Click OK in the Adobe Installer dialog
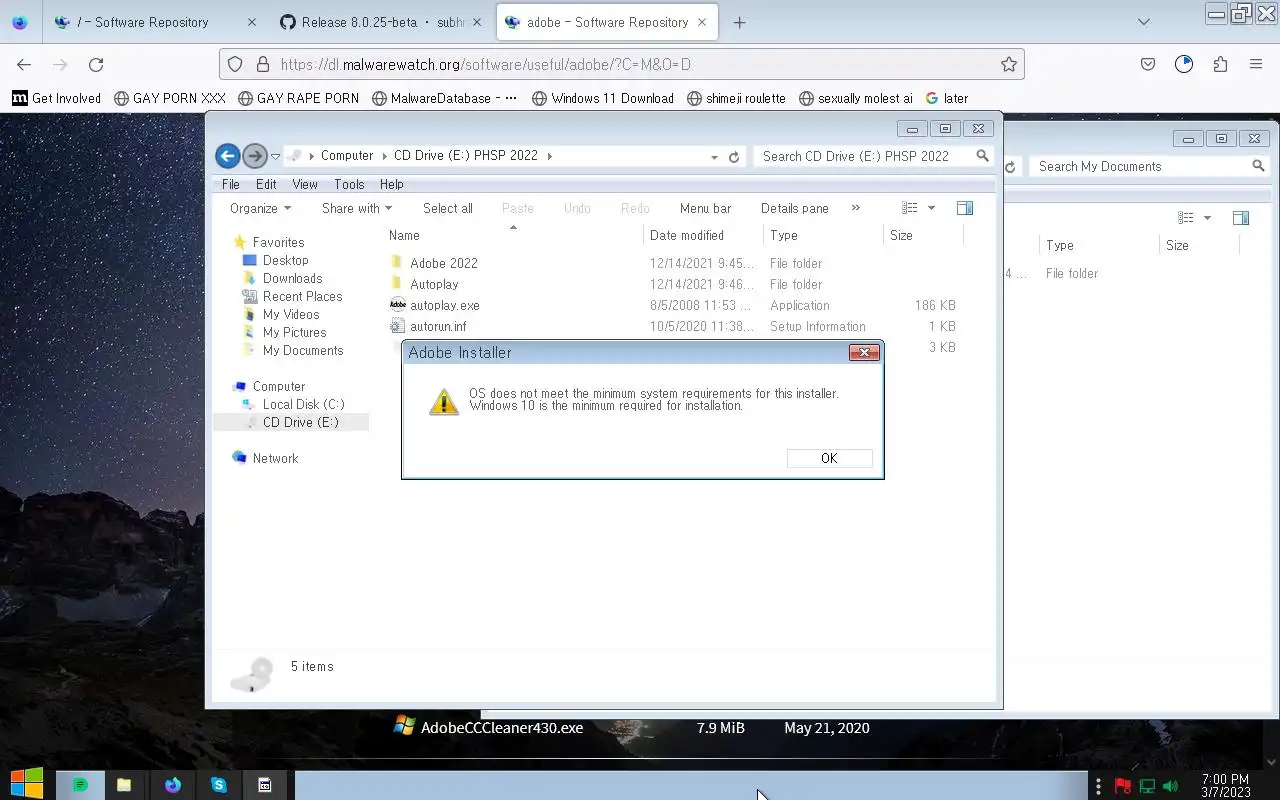The height and width of the screenshot is (800, 1280). click(x=829, y=458)
